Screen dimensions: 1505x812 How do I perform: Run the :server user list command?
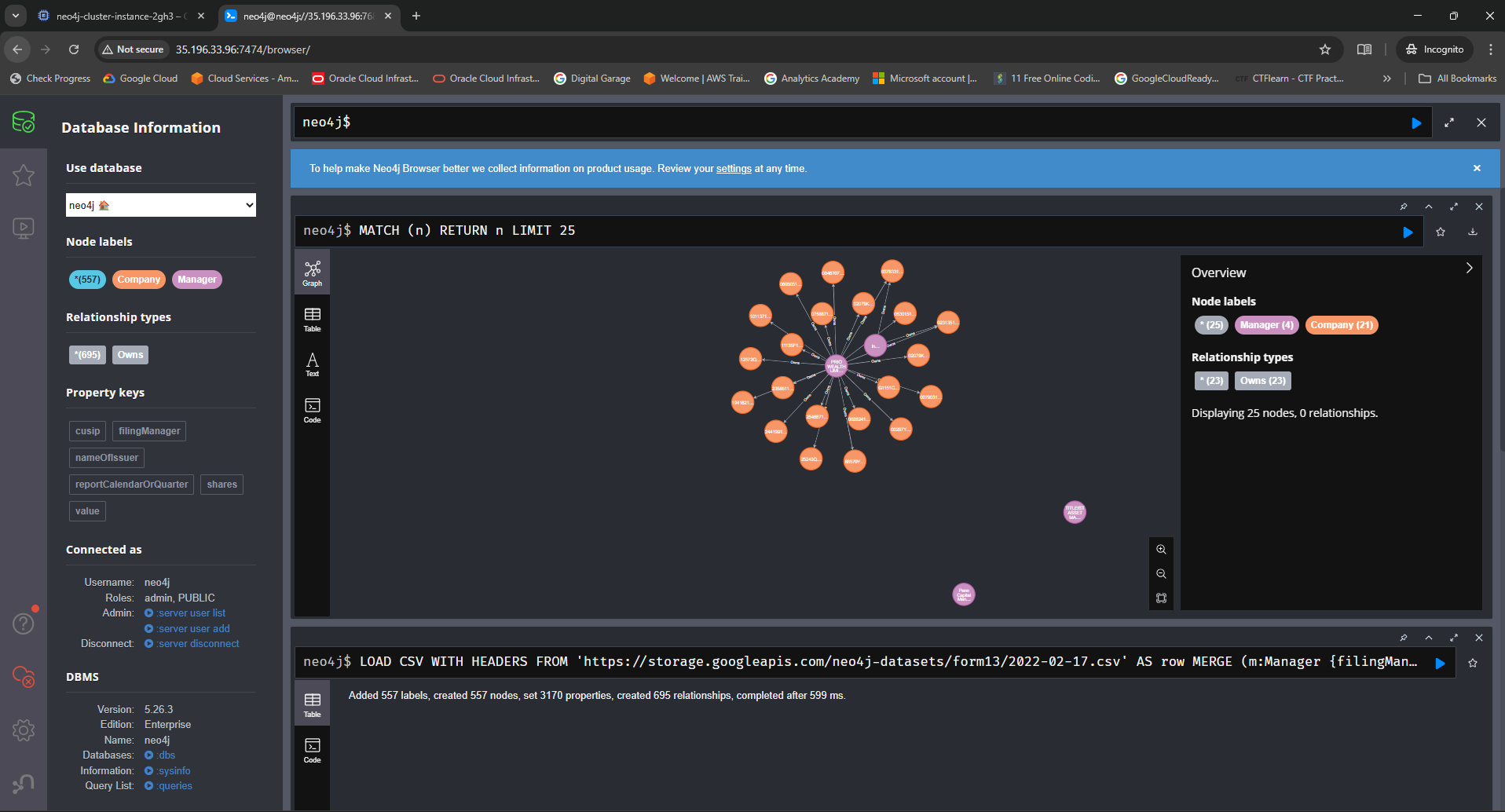click(185, 613)
